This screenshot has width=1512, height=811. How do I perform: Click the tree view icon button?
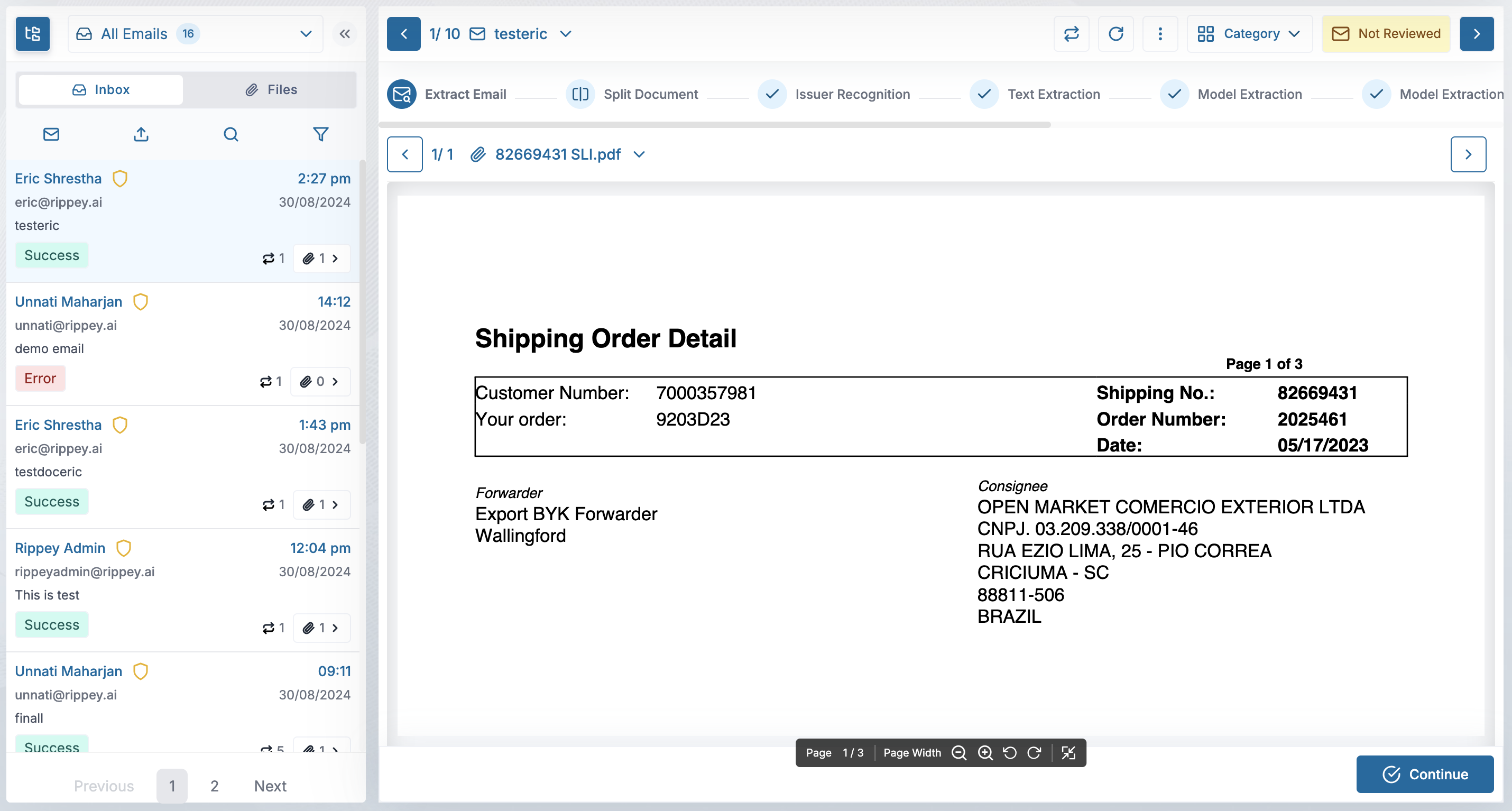32,34
